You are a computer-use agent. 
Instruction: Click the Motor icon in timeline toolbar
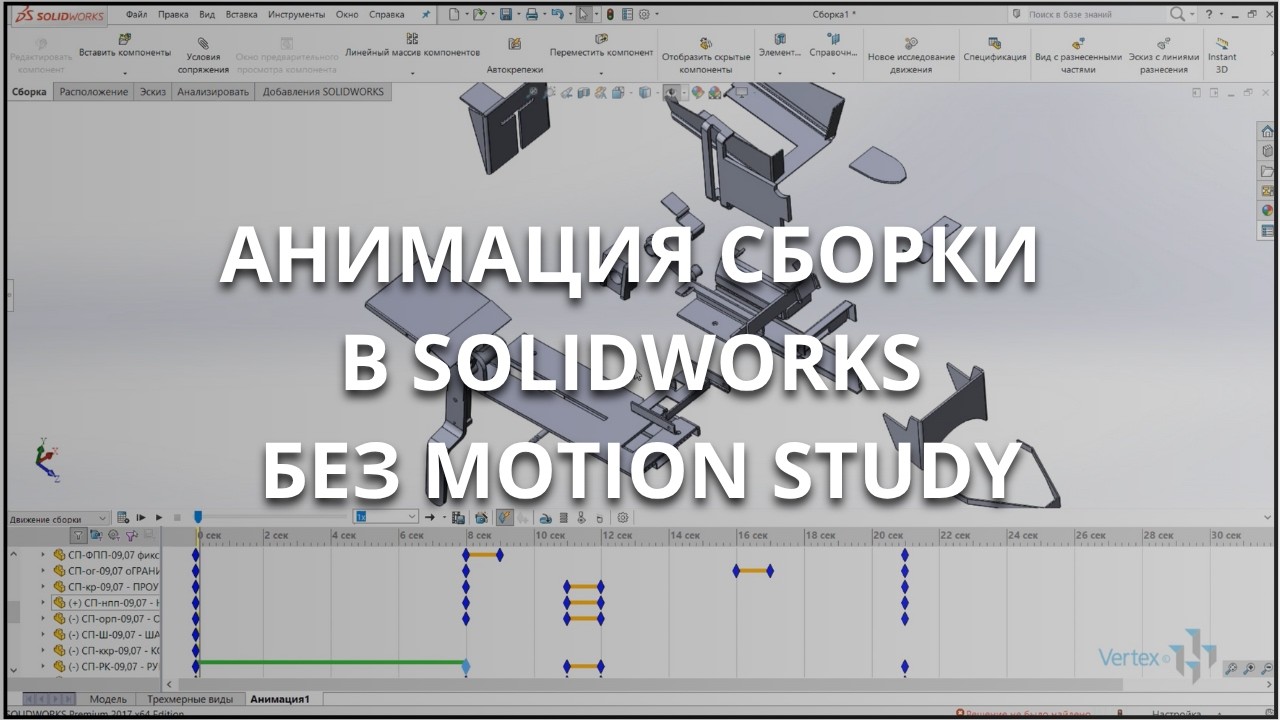(545, 518)
